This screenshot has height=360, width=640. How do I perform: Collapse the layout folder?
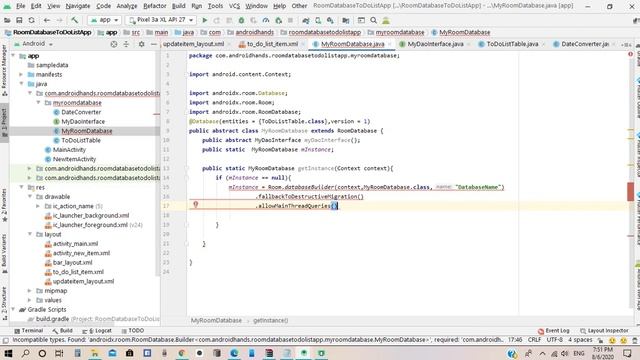click(30, 234)
